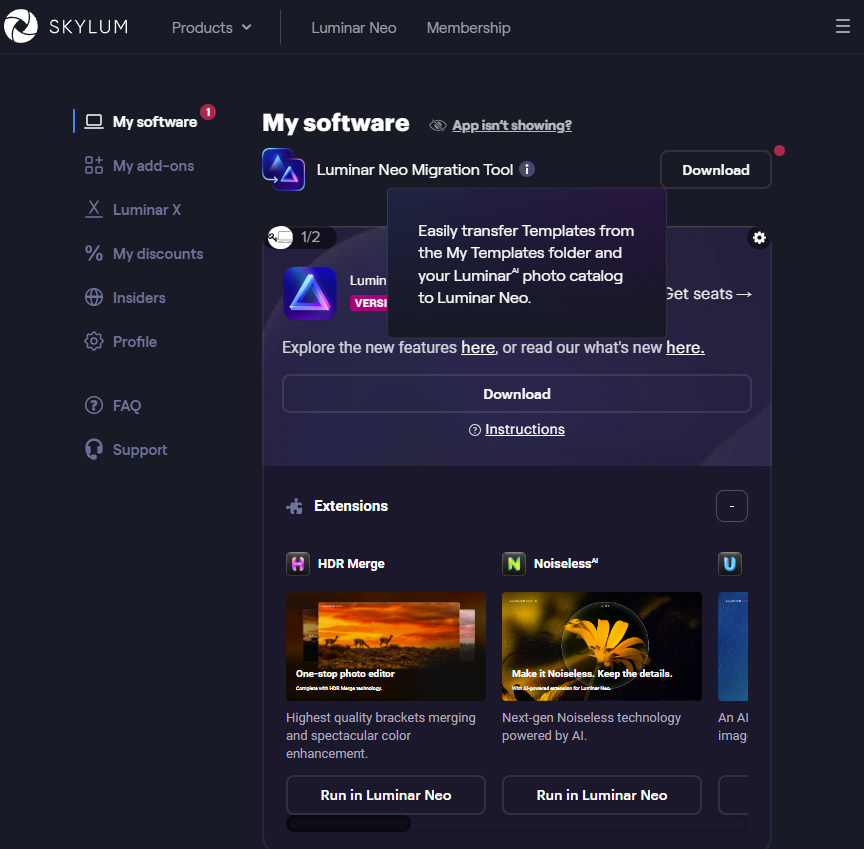Click the My add-ons grid icon
The height and width of the screenshot is (849, 864).
click(x=94, y=165)
